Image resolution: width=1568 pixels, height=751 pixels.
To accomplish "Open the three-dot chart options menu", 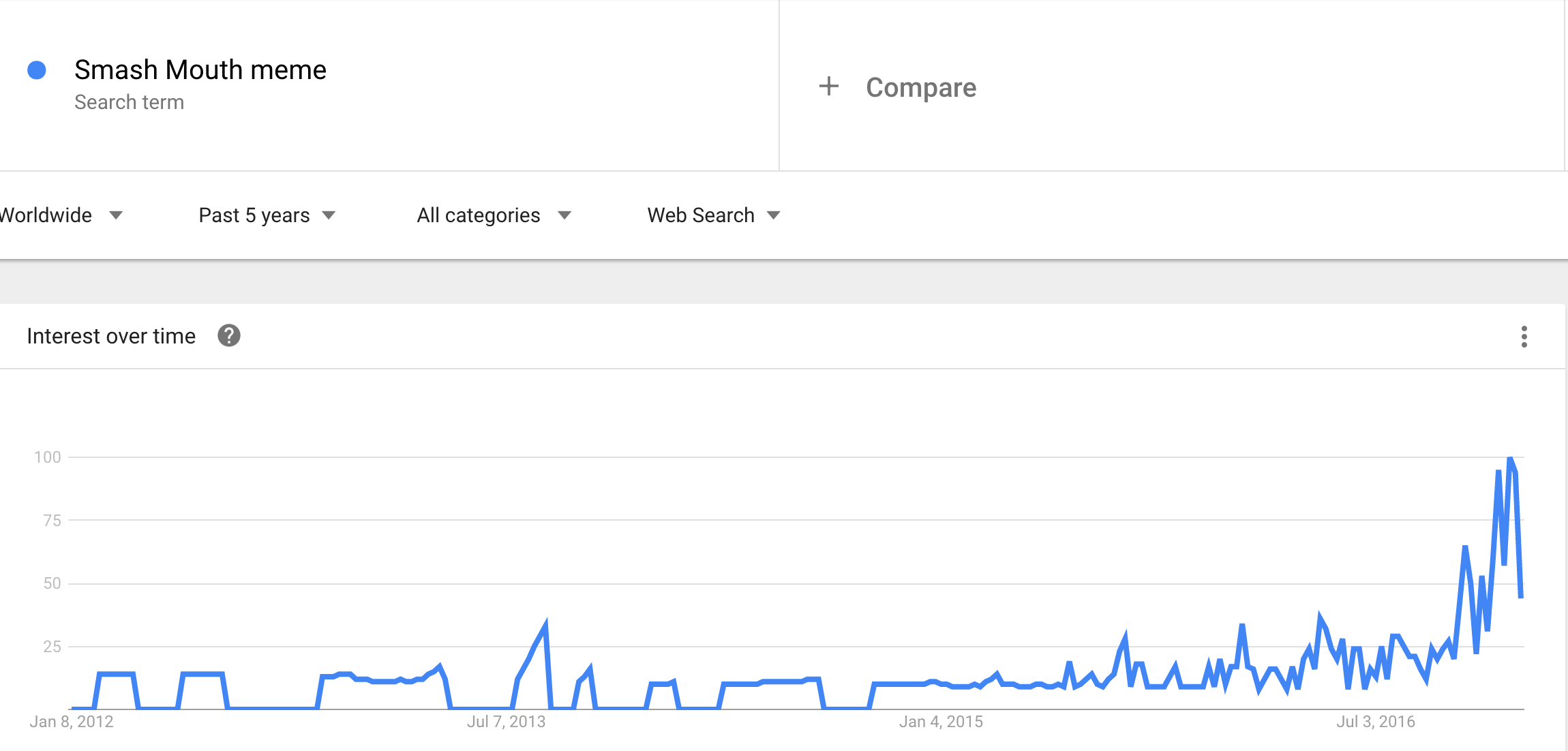I will (1524, 337).
